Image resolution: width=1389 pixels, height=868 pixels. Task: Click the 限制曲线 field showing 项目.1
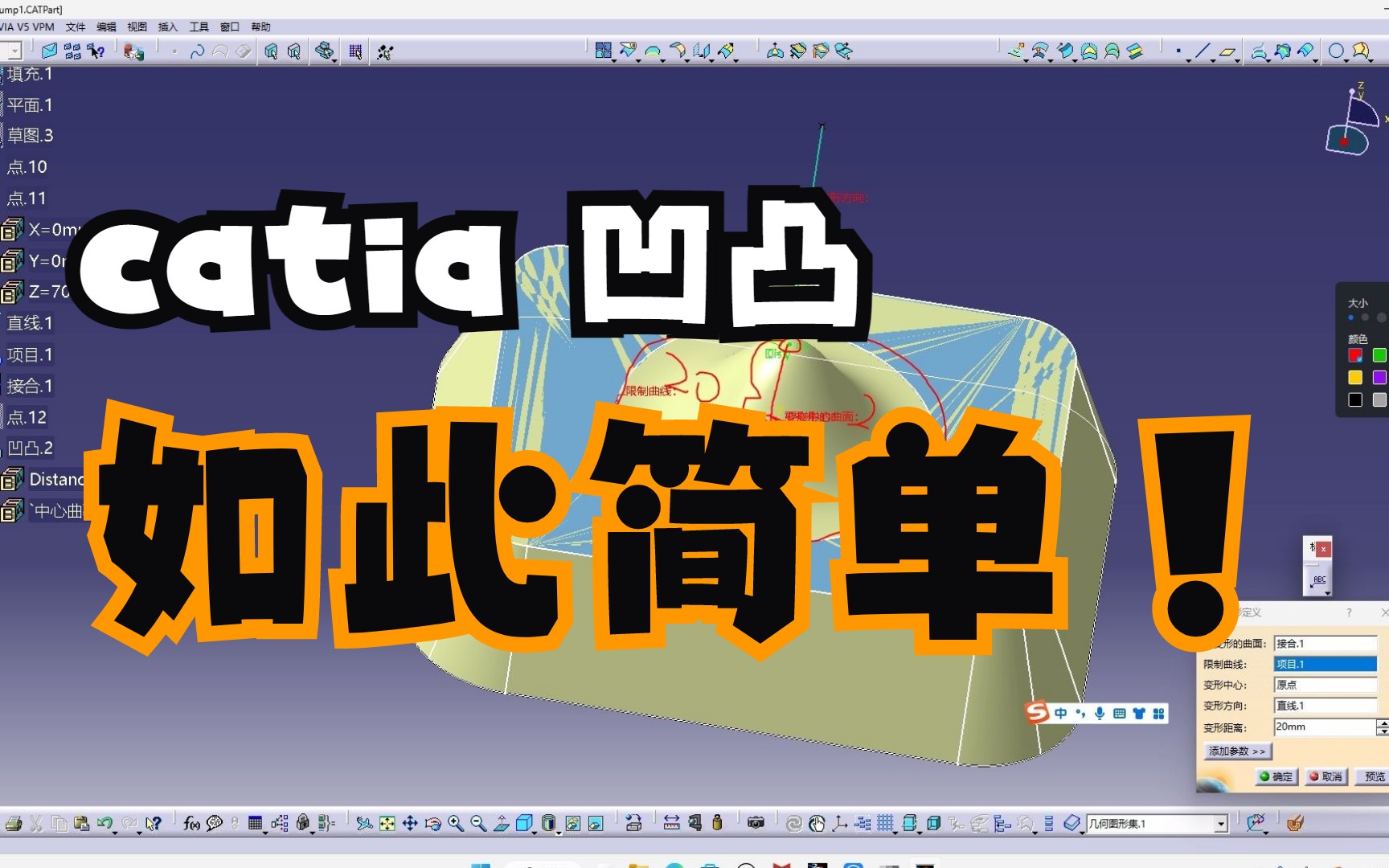click(x=1325, y=664)
